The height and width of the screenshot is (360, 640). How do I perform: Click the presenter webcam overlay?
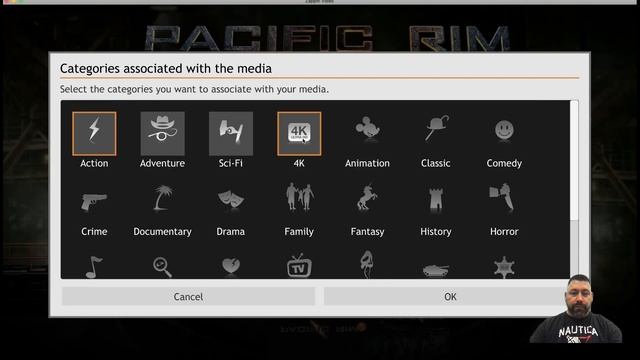(x=576, y=309)
